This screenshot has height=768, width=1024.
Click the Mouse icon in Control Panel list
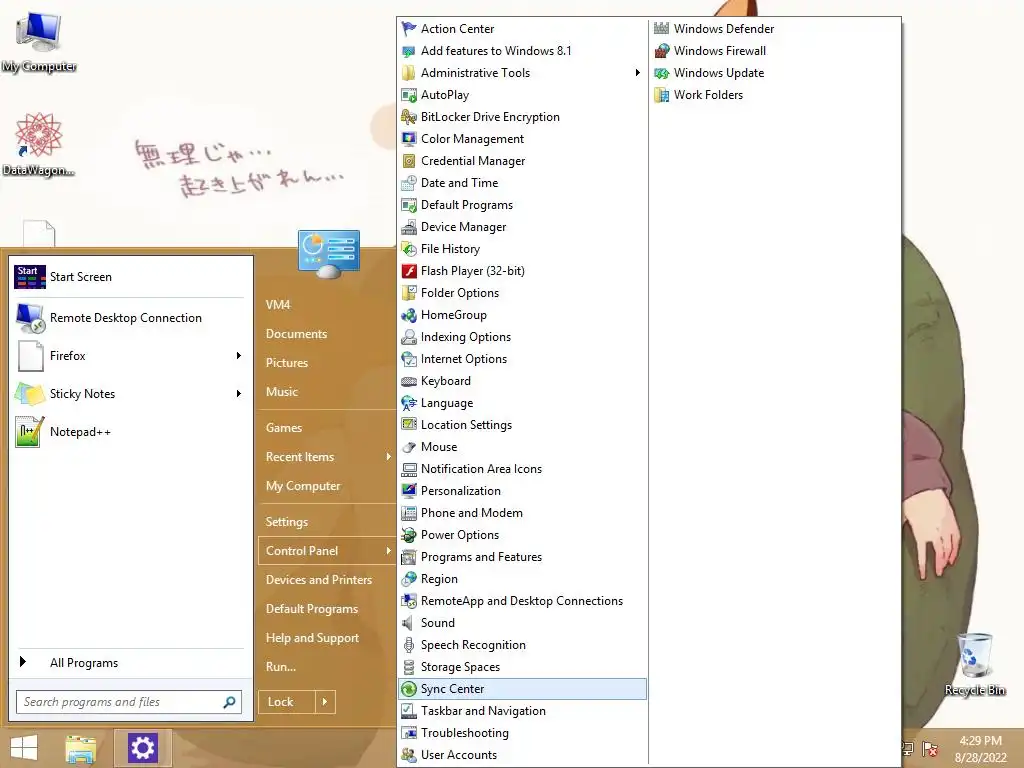pos(409,447)
